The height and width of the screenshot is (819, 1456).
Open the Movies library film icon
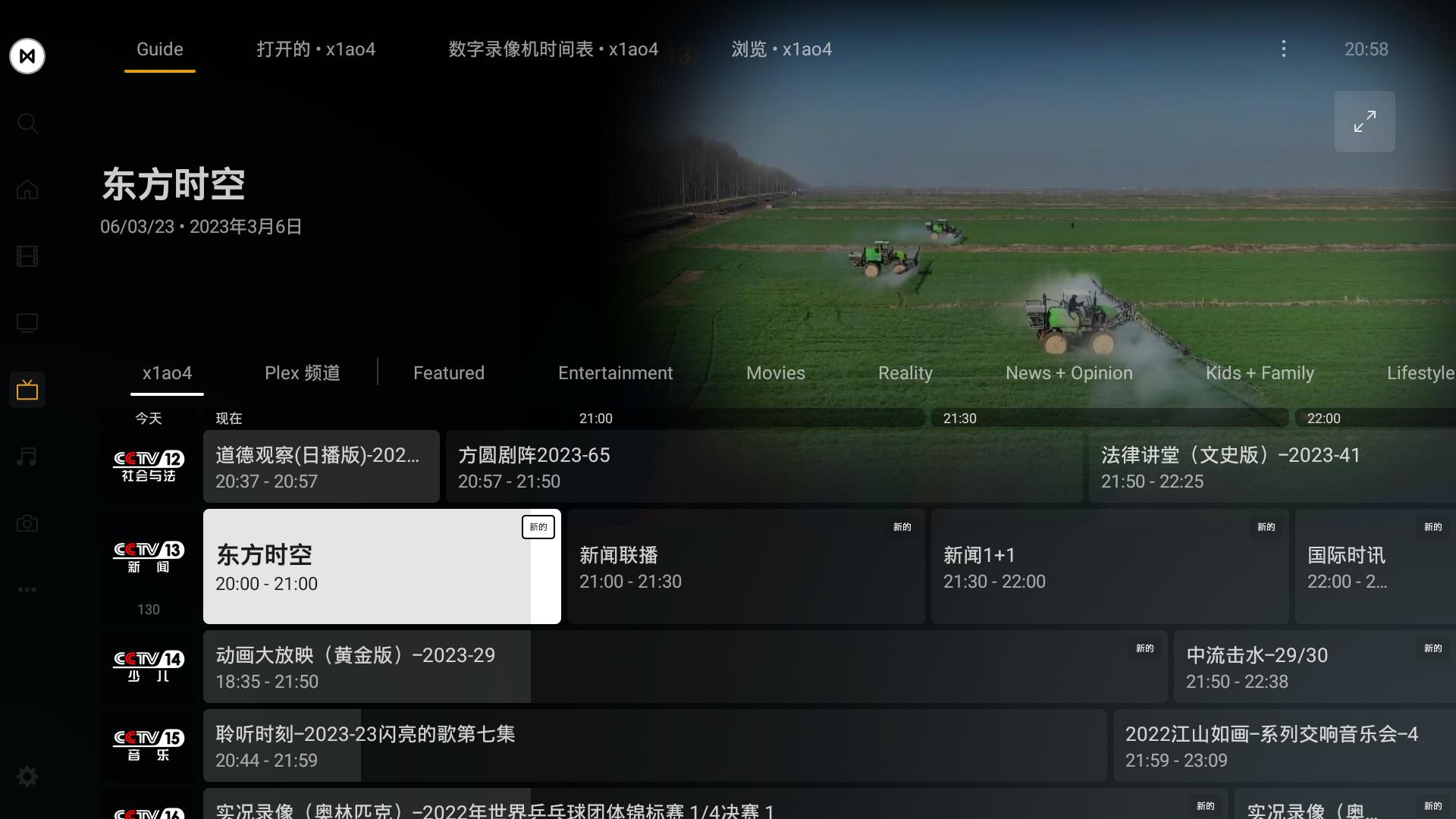coord(27,256)
